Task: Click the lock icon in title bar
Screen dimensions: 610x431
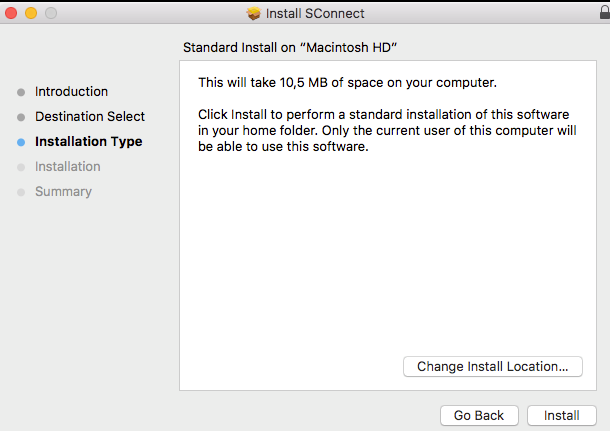Action: tap(605, 12)
